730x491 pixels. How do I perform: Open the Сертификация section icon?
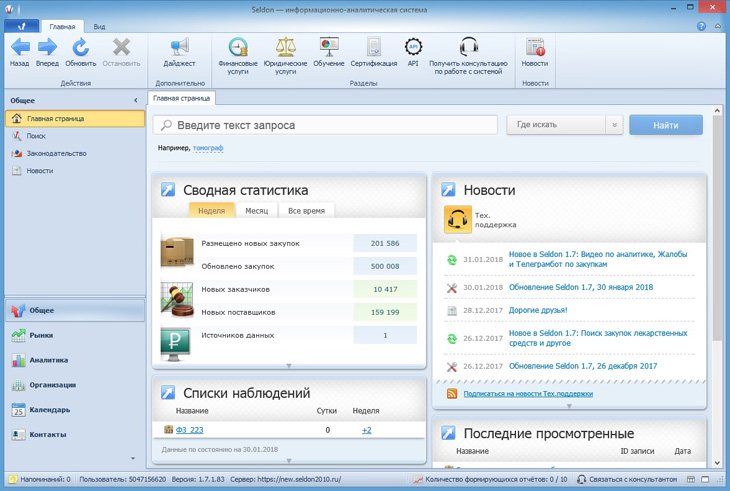click(x=373, y=47)
